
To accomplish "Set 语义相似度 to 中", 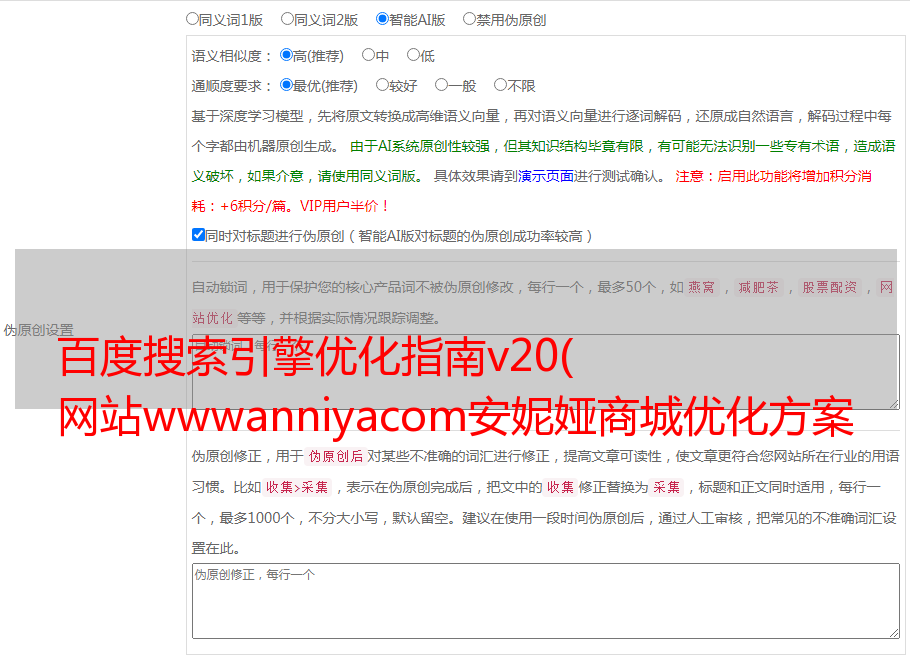I will point(368,55).
